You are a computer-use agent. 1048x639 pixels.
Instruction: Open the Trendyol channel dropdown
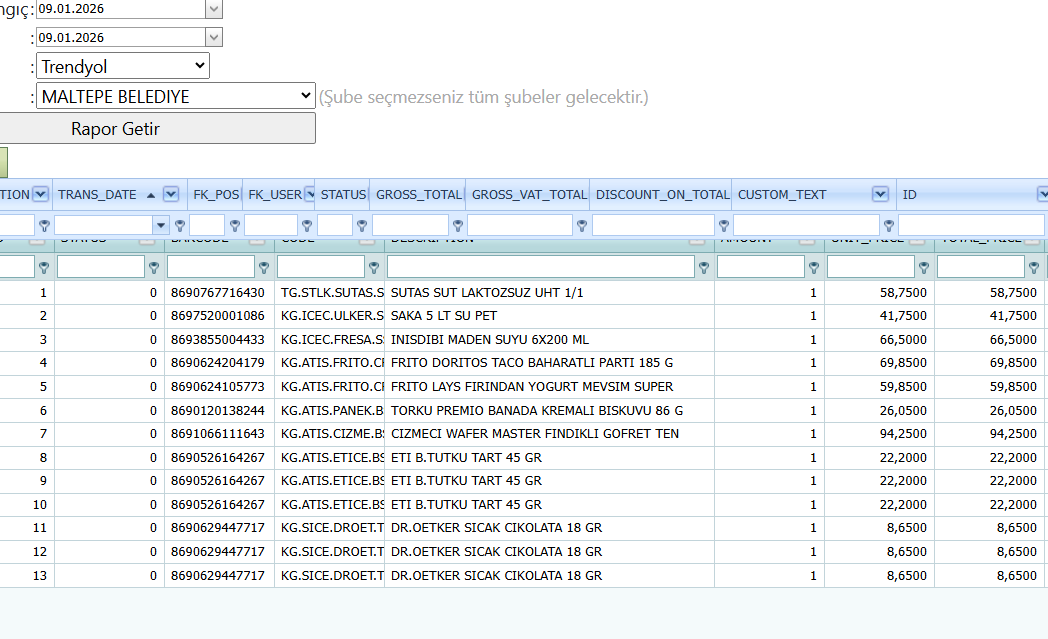123,66
